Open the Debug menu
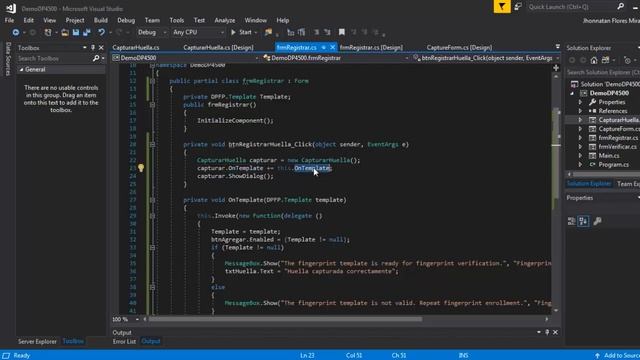The width and height of the screenshot is (640, 360). 126,20
